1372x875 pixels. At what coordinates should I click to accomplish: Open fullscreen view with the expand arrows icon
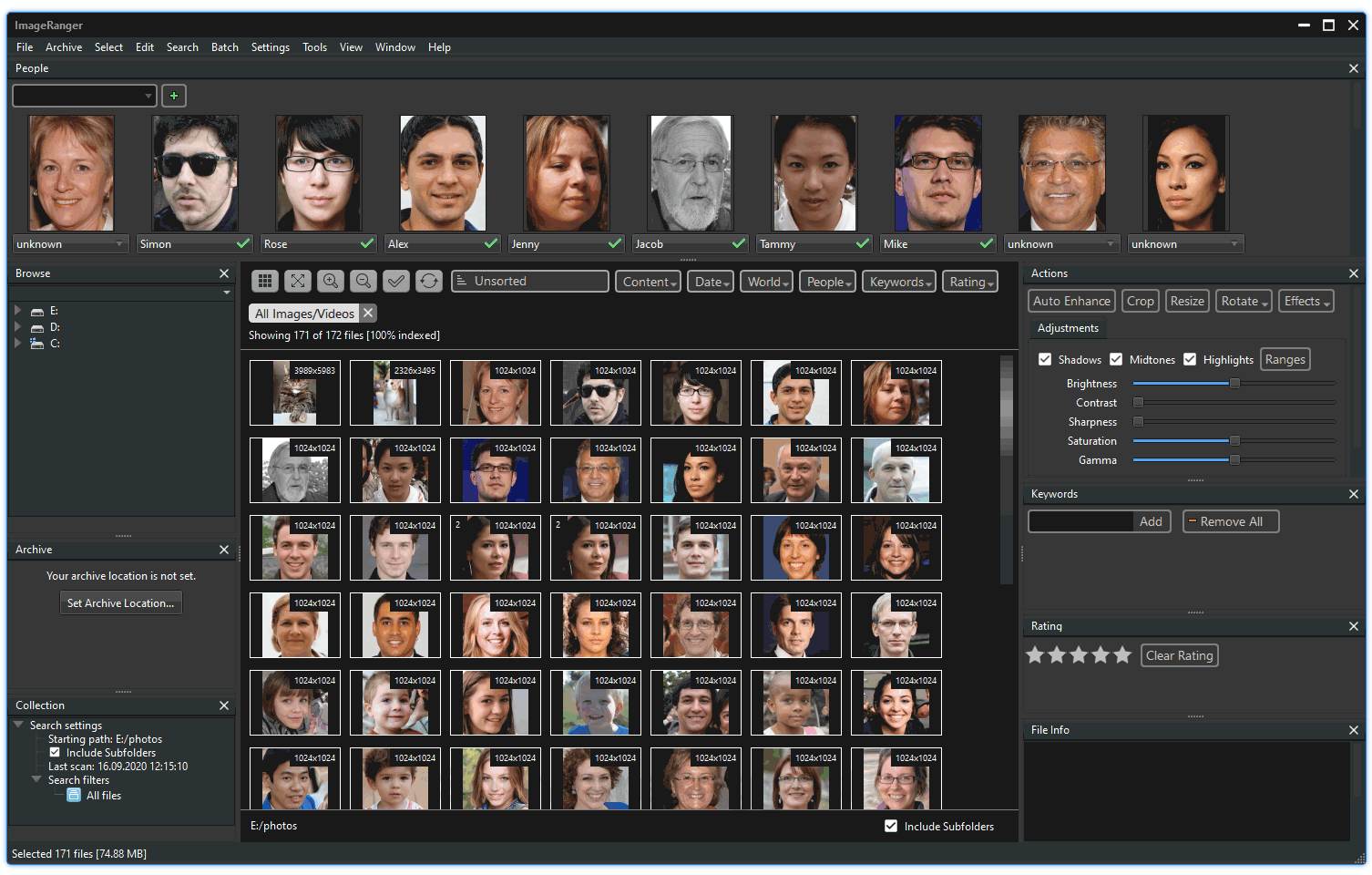(297, 281)
